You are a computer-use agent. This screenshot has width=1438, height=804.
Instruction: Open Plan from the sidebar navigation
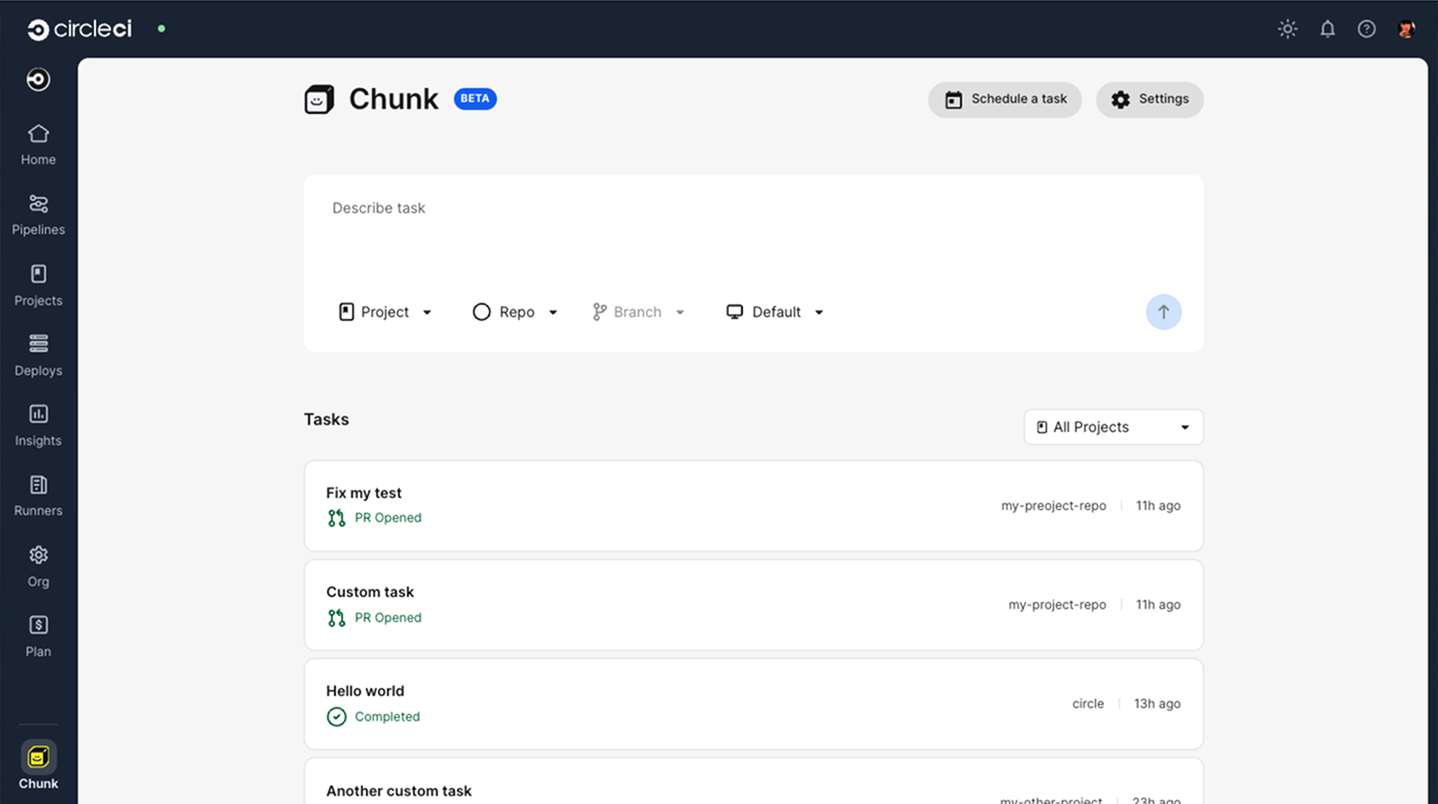click(x=37, y=634)
